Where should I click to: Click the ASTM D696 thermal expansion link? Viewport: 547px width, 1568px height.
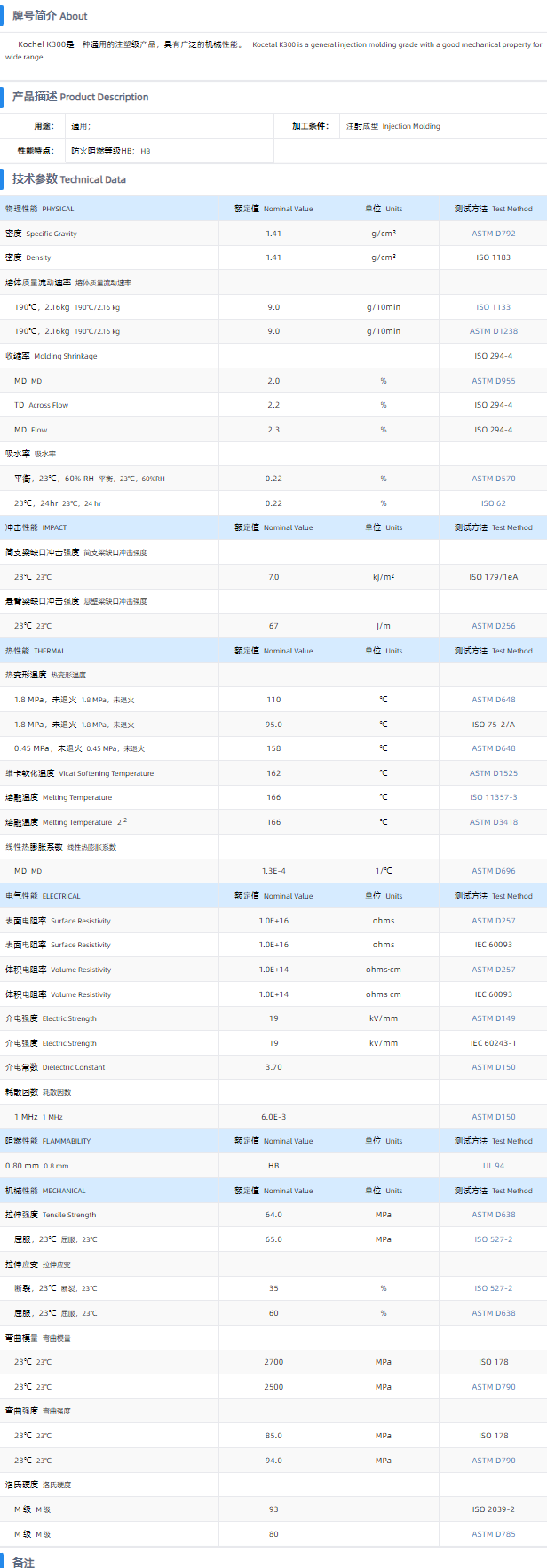[x=493, y=871]
